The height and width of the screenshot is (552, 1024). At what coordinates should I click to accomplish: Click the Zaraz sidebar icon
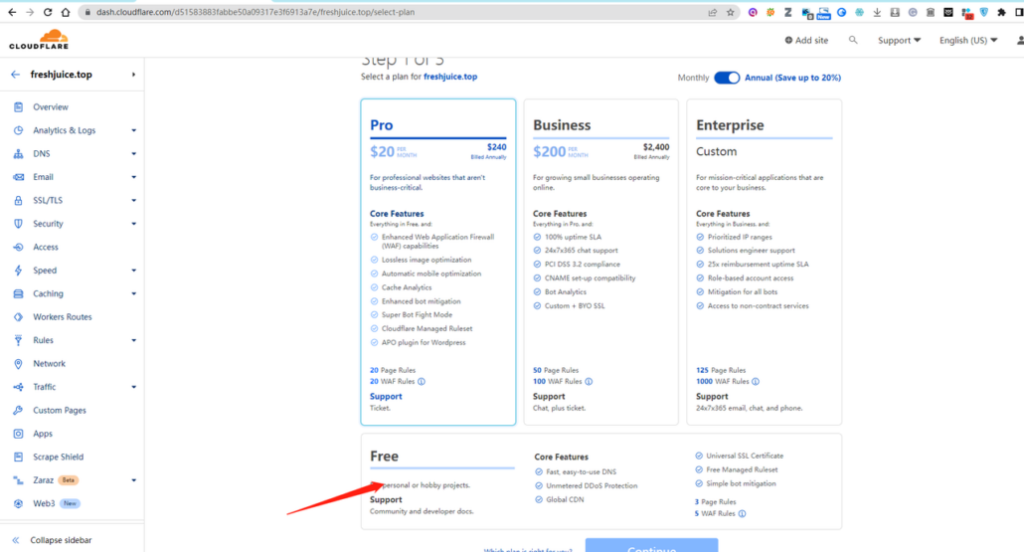[x=18, y=480]
